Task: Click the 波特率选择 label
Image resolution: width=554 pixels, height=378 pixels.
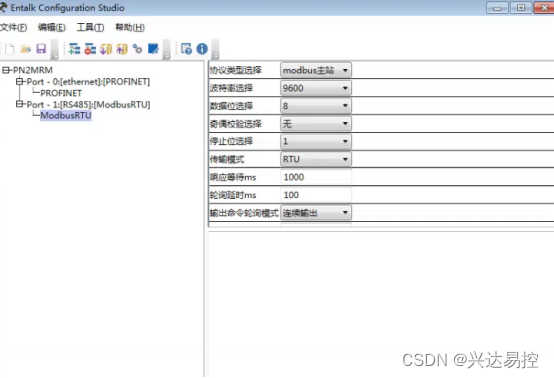Action: (231, 88)
